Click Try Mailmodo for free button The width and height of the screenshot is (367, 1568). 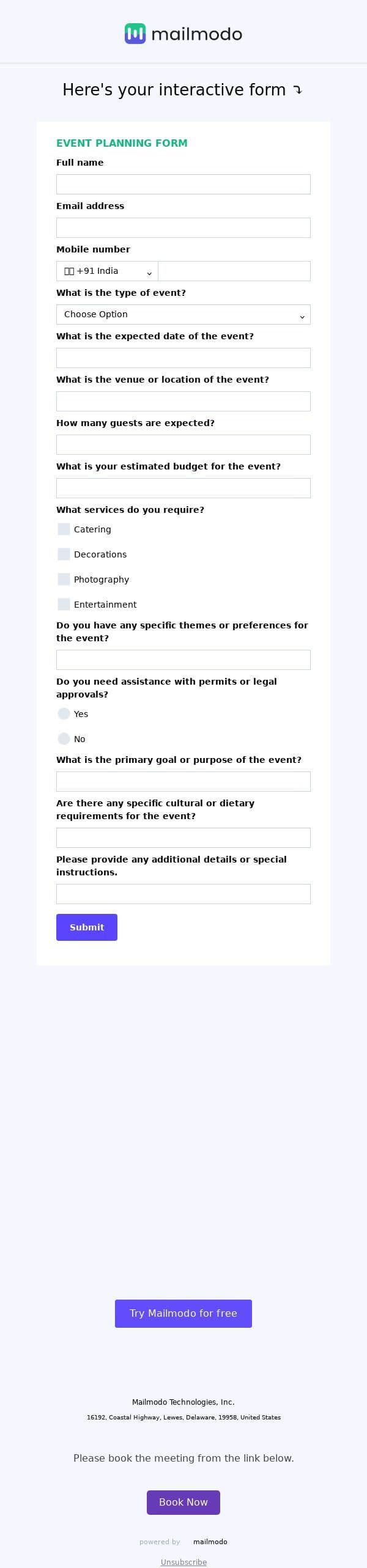(x=183, y=1313)
